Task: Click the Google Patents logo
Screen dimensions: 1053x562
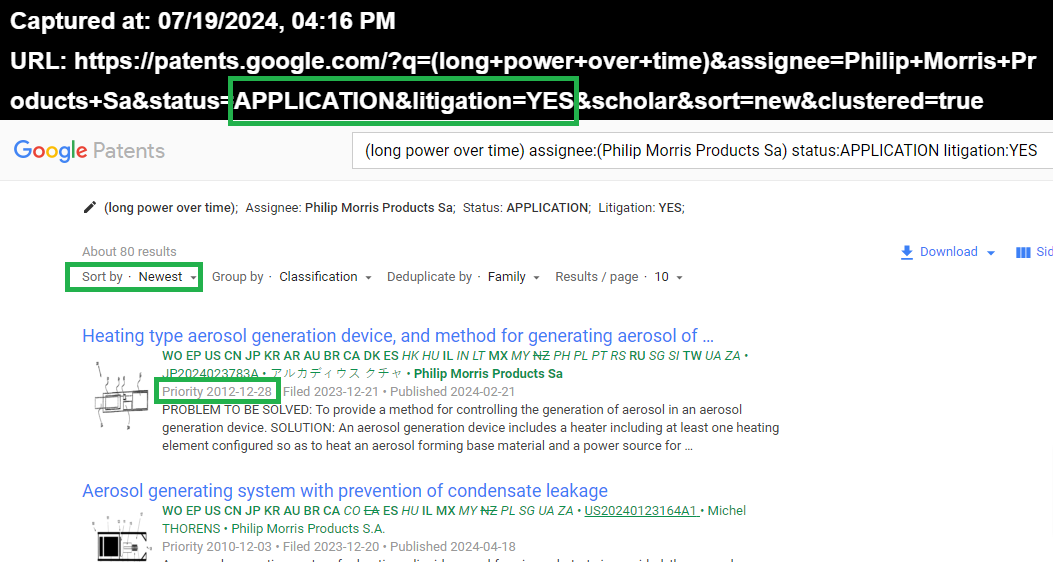Action: [89, 150]
